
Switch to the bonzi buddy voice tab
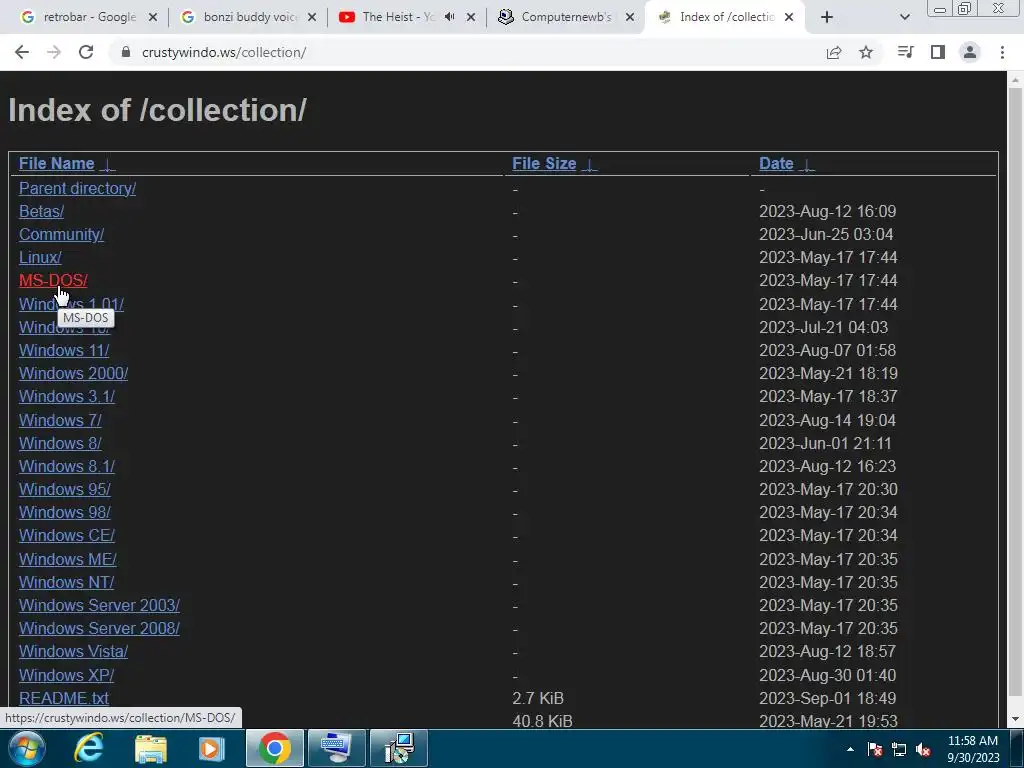pyautogui.click(x=249, y=17)
